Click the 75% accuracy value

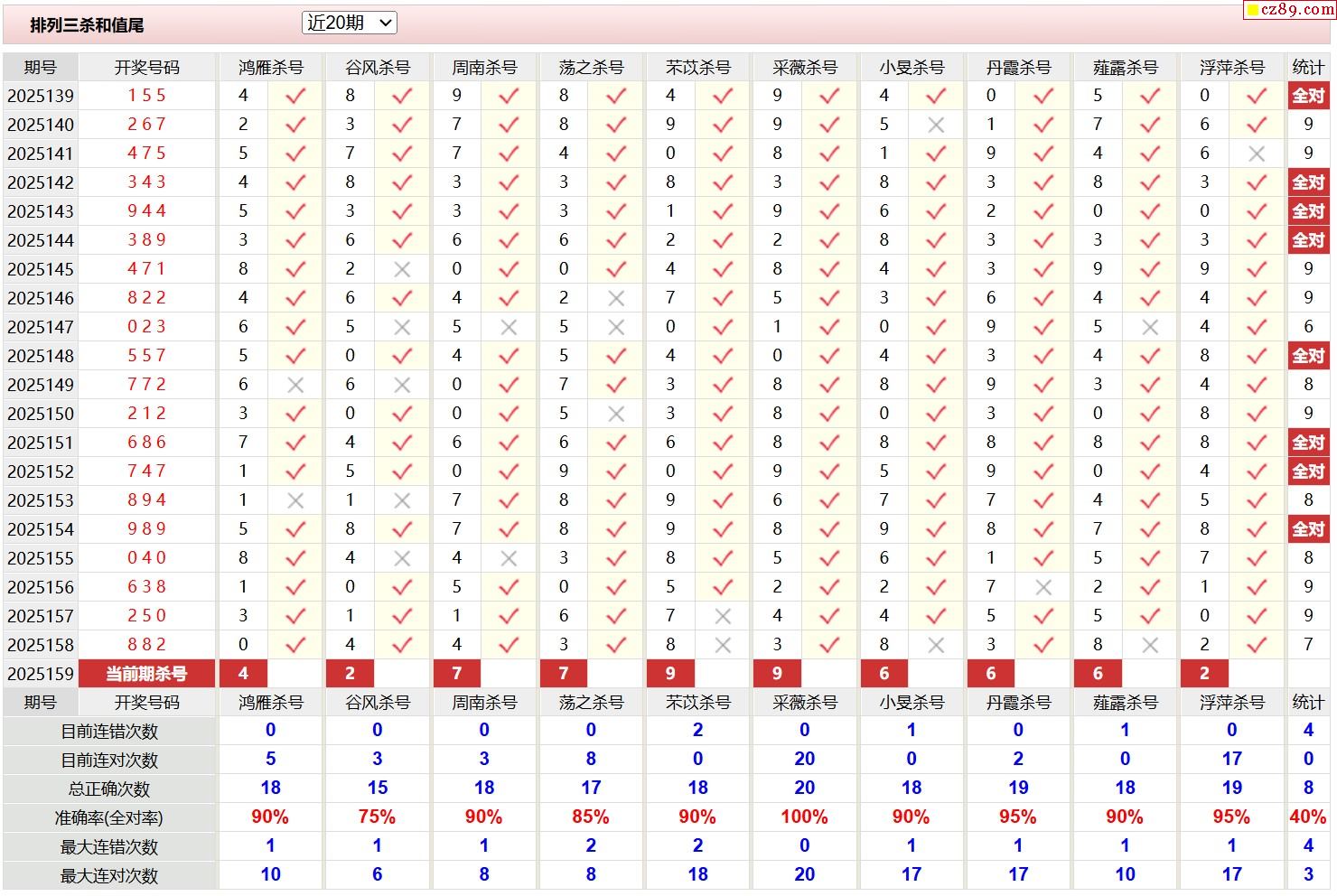377,817
